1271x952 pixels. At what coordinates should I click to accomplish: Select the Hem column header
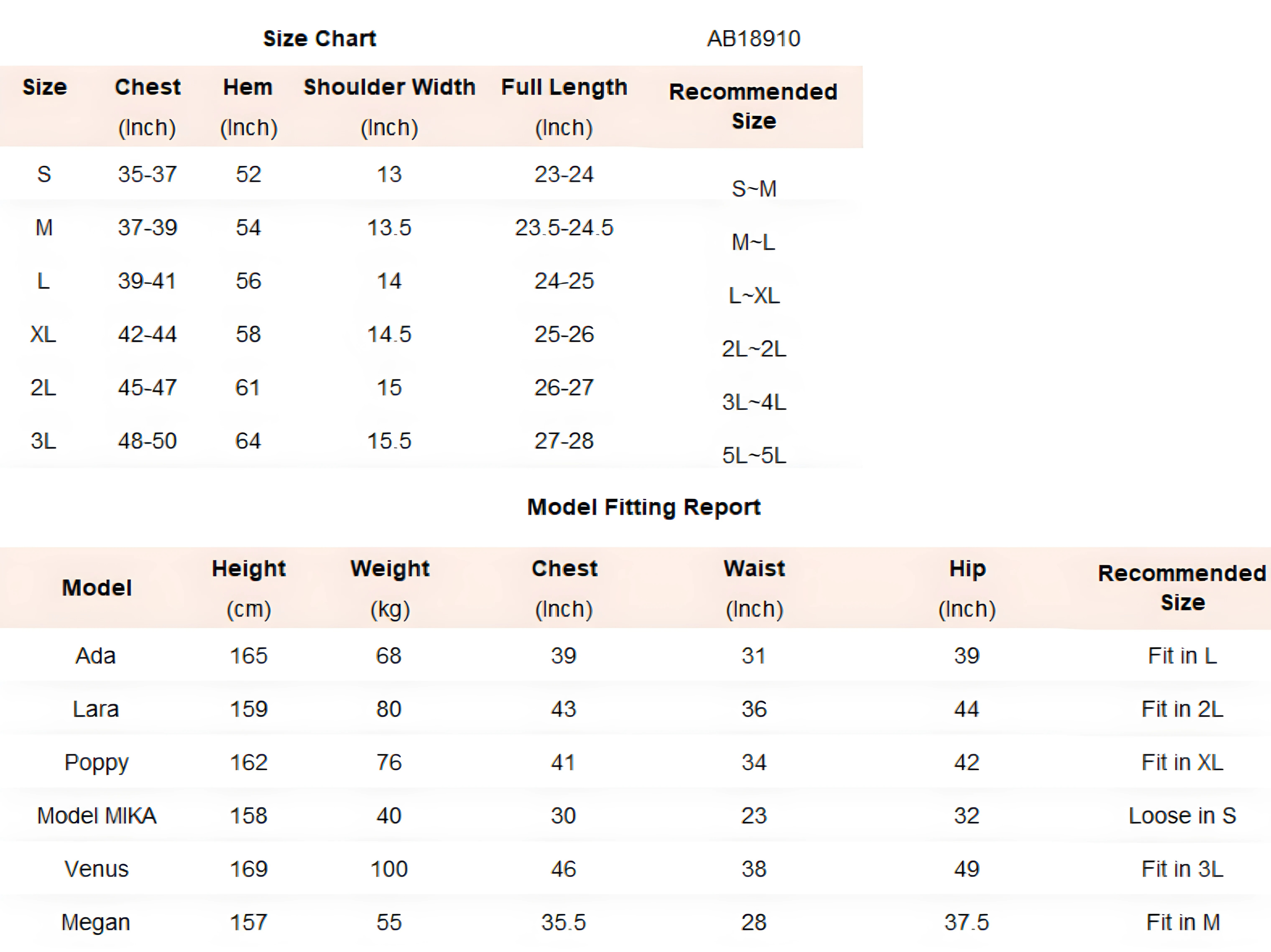pos(248,87)
